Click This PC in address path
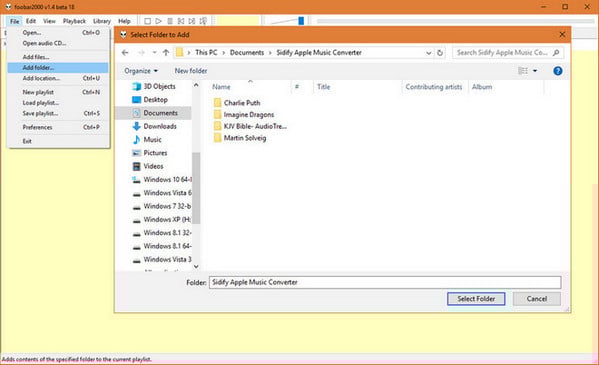Image resolution: width=599 pixels, height=365 pixels. click(x=206, y=52)
